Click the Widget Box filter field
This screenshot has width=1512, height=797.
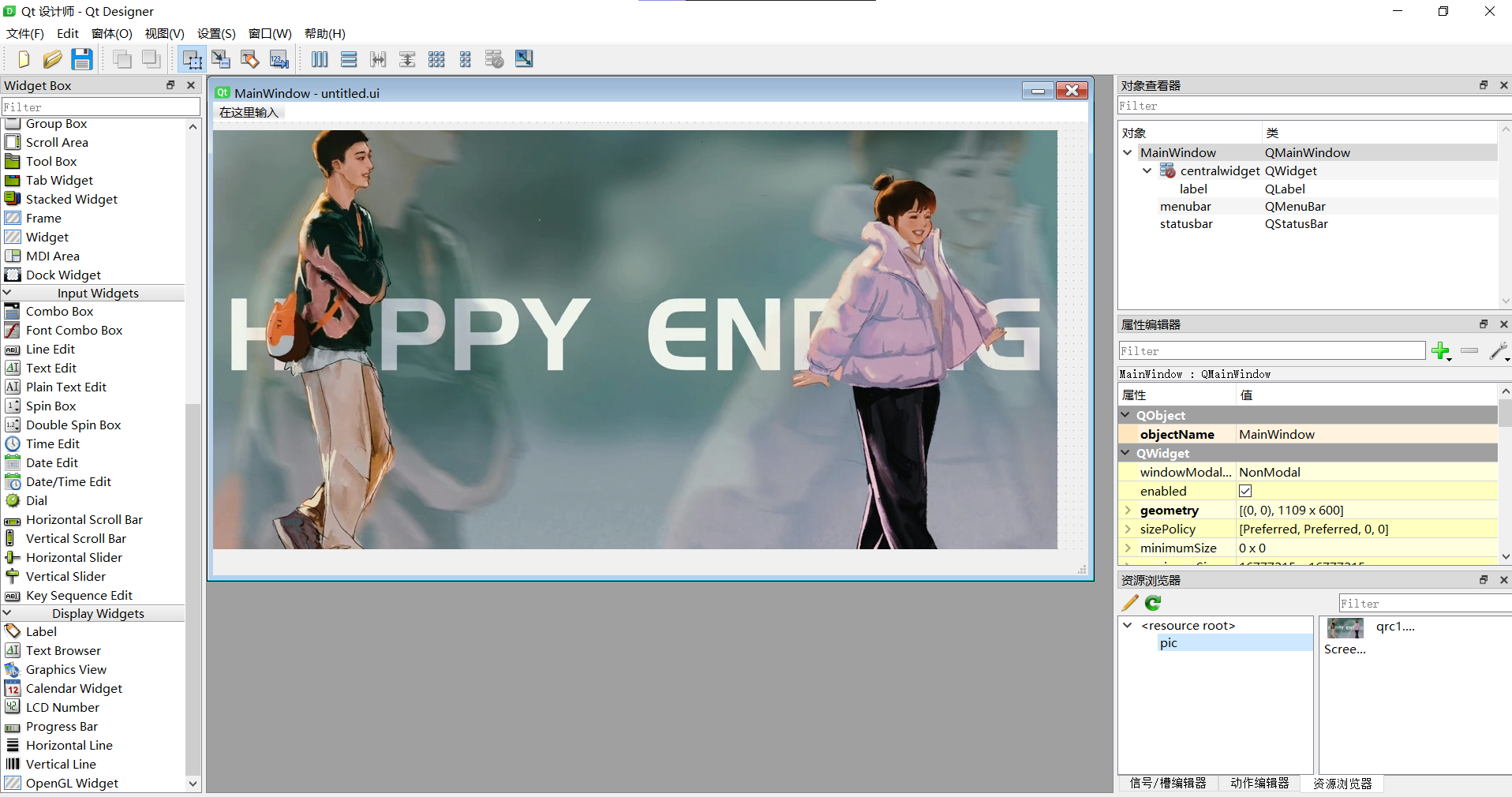101,107
